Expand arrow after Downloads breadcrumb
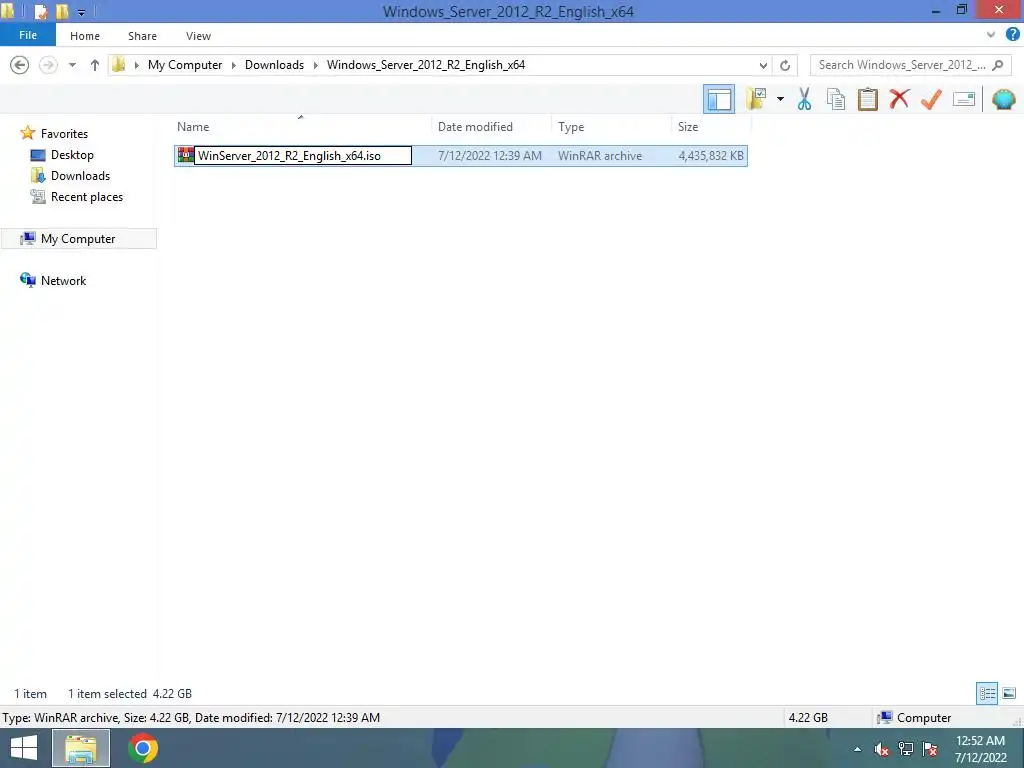This screenshot has height=768, width=1024. tap(315, 65)
